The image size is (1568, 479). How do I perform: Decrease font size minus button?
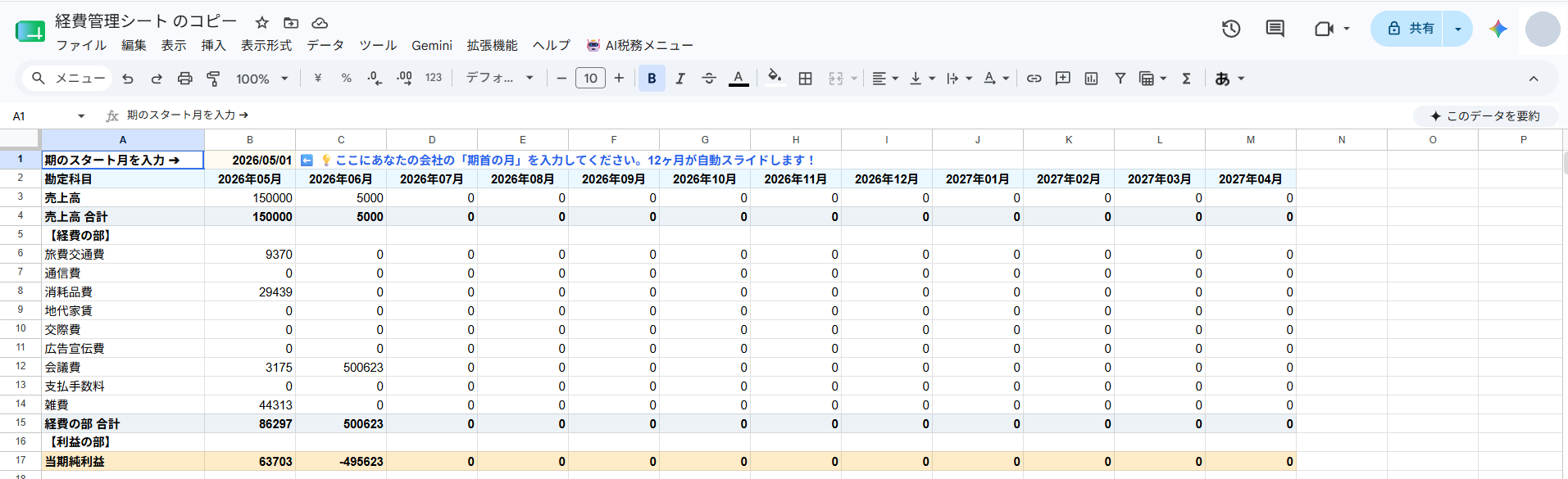coord(561,79)
